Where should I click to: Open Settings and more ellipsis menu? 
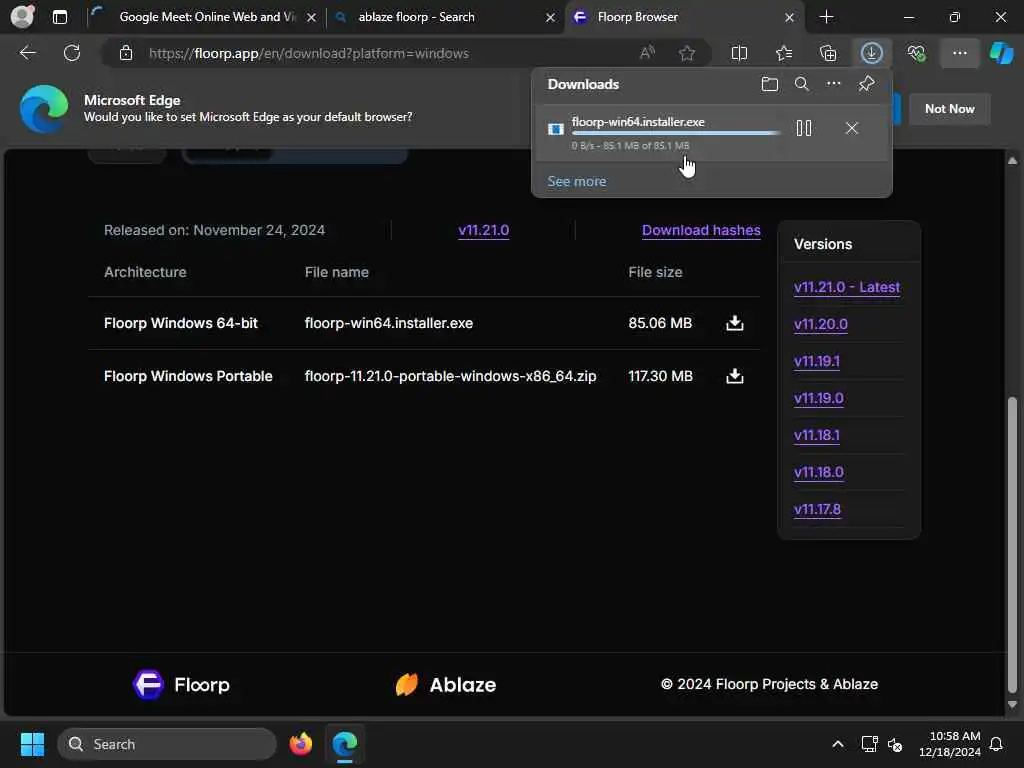click(959, 53)
